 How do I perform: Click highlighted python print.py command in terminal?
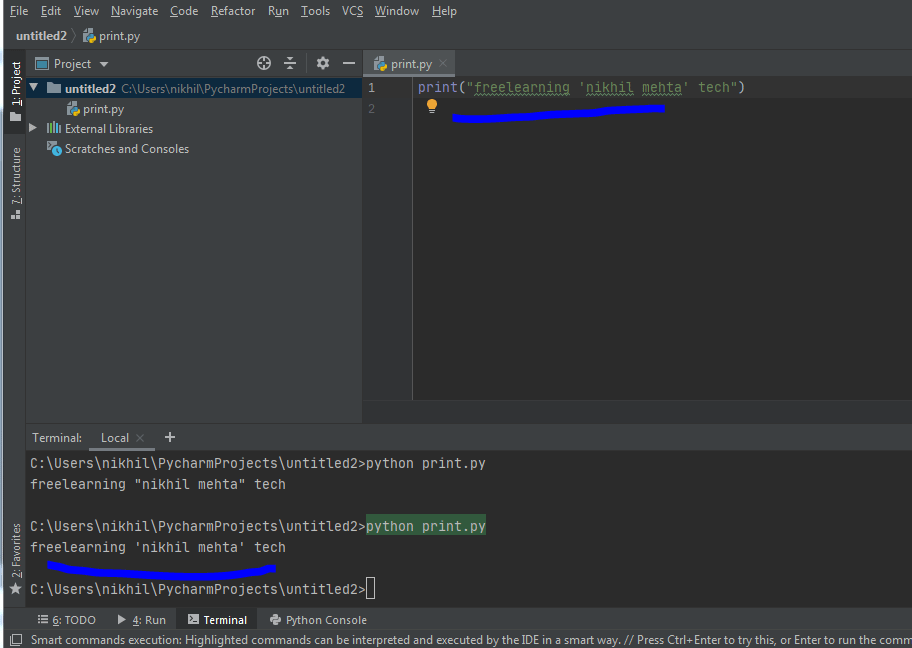tap(426, 526)
